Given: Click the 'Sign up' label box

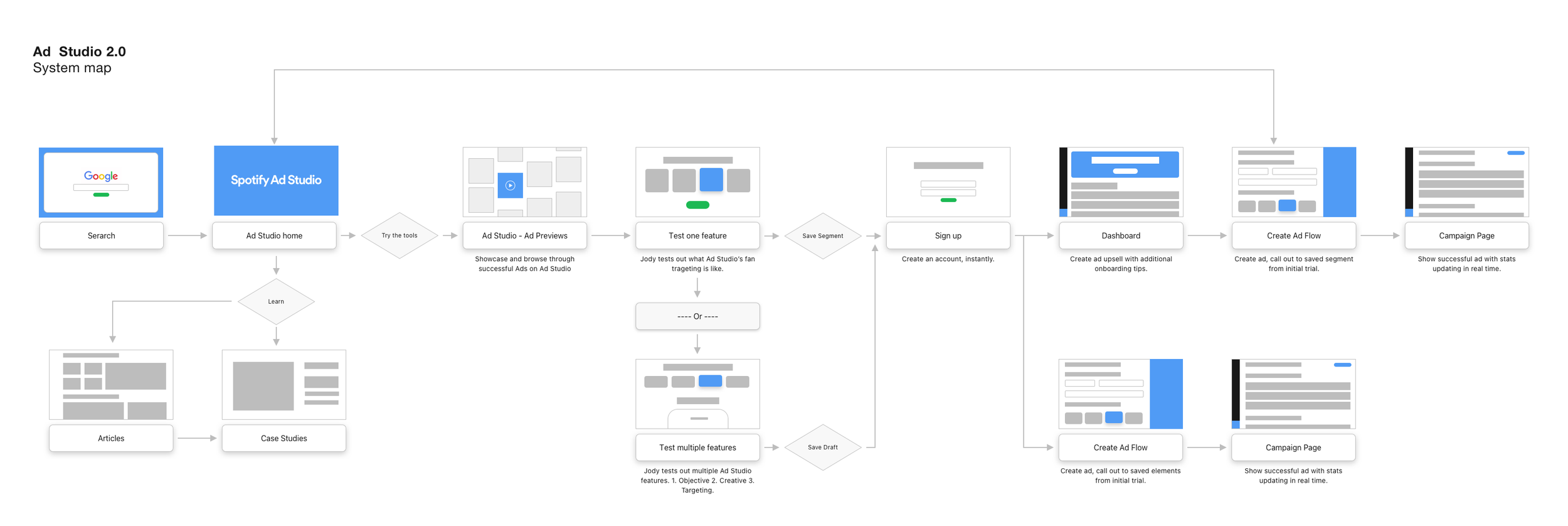Looking at the screenshot, I should point(948,235).
